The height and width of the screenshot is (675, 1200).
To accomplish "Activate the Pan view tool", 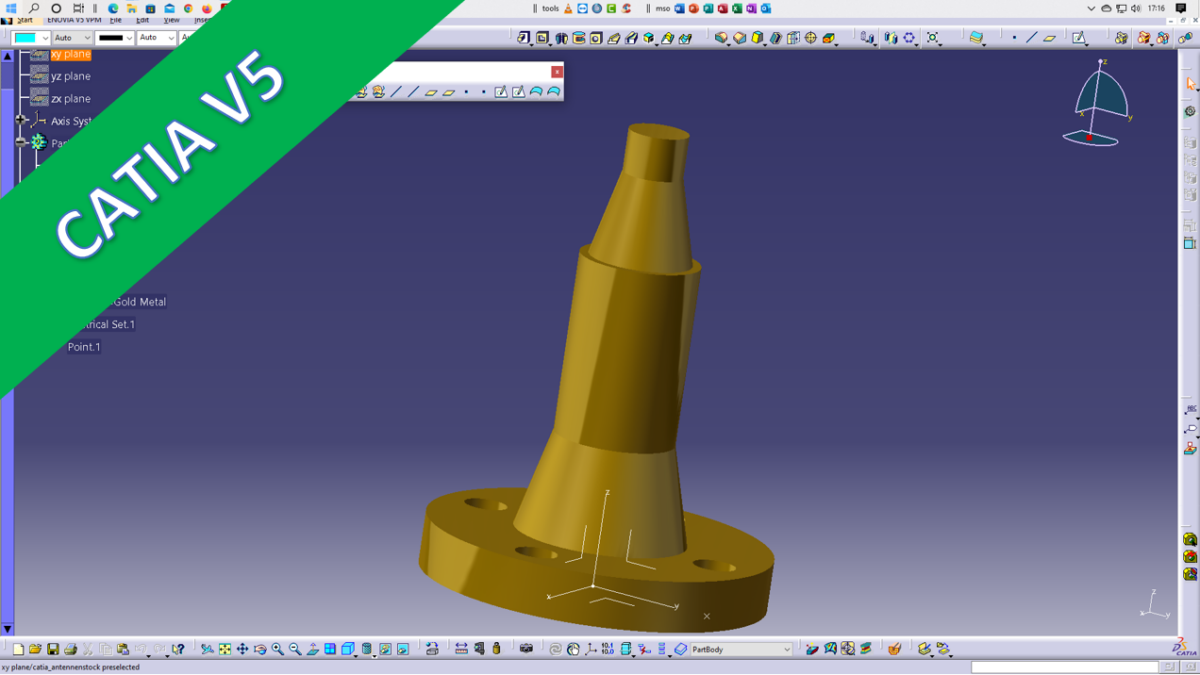I will [242, 649].
